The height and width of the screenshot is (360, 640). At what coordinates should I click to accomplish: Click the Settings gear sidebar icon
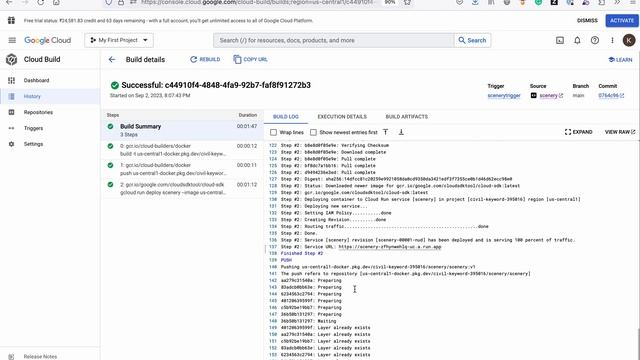coord(11,144)
